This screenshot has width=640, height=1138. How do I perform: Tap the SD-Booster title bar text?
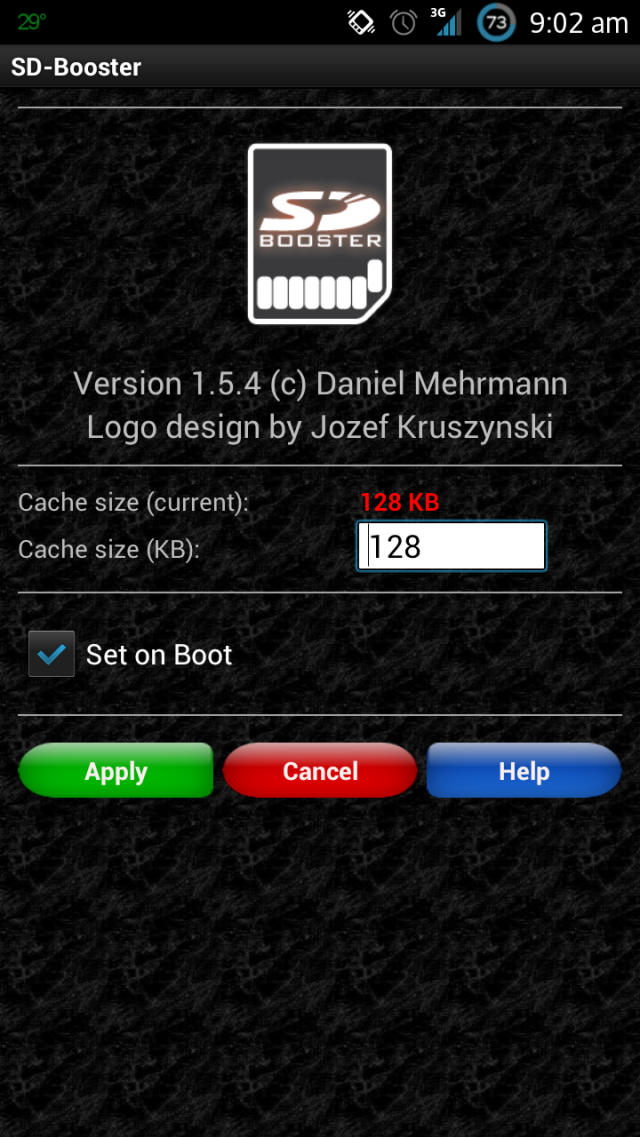[x=76, y=67]
